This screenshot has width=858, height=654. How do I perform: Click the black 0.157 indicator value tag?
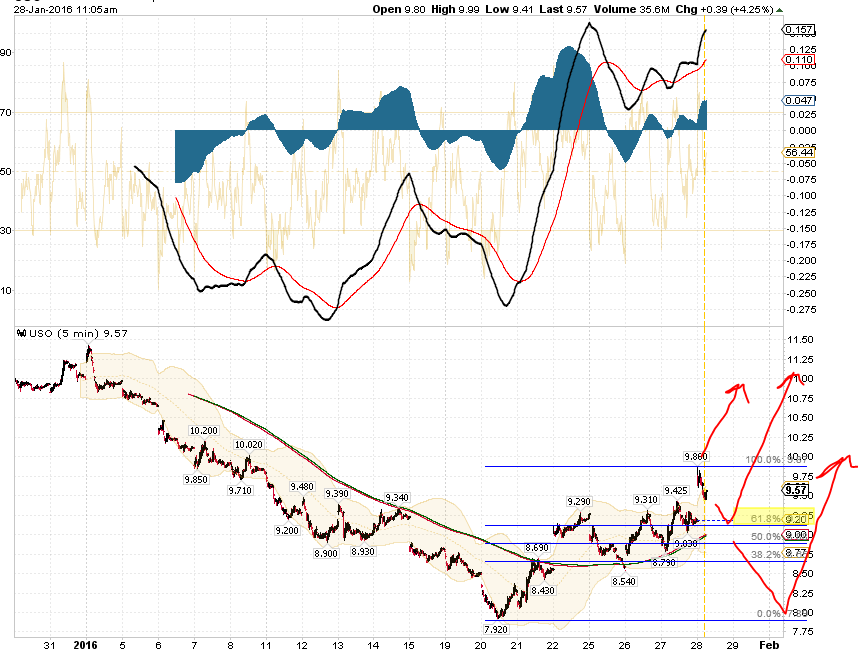pyautogui.click(x=799, y=30)
